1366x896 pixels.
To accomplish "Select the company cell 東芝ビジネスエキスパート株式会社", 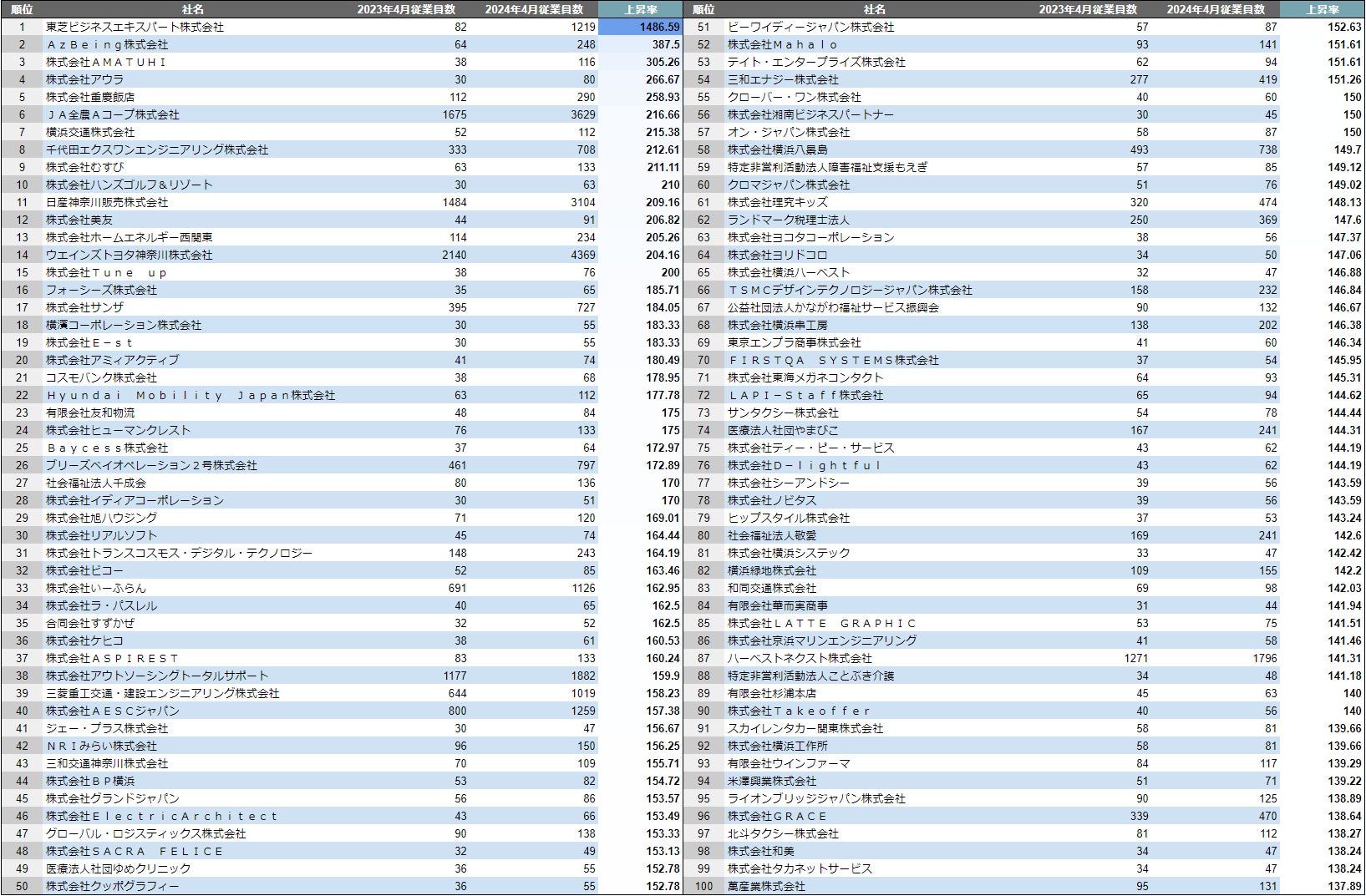I will point(135,27).
